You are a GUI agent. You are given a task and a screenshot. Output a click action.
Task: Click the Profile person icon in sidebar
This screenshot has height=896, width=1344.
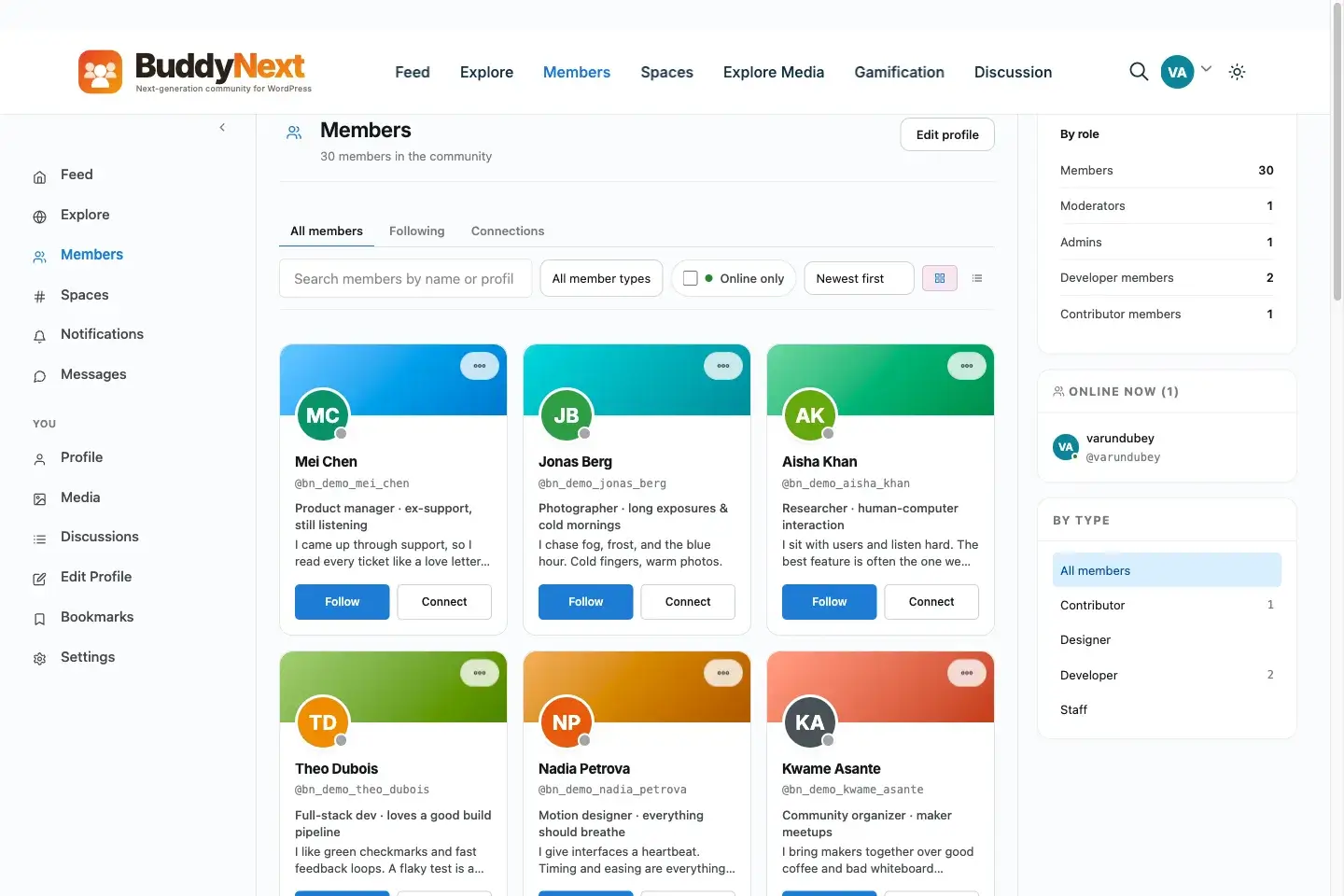pos(39,459)
